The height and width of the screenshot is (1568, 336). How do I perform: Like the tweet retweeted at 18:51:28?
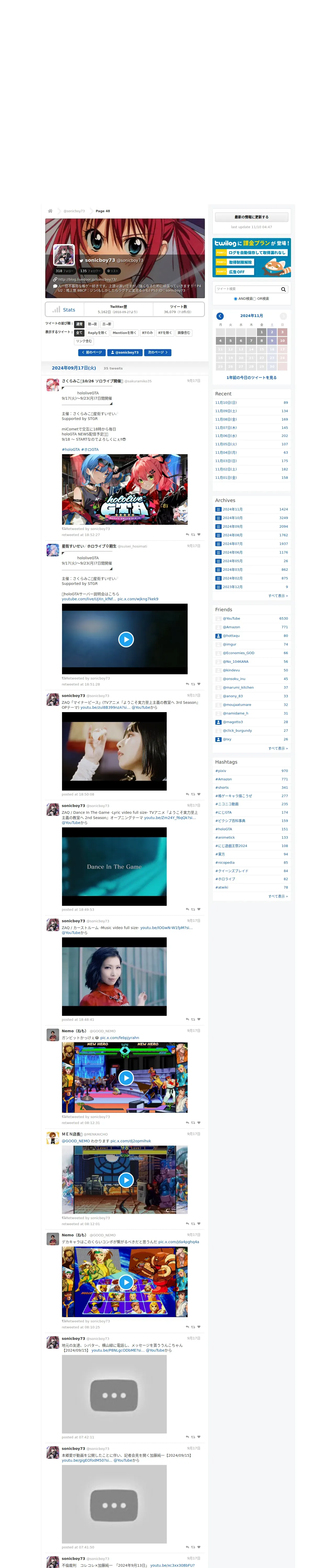click(x=199, y=684)
